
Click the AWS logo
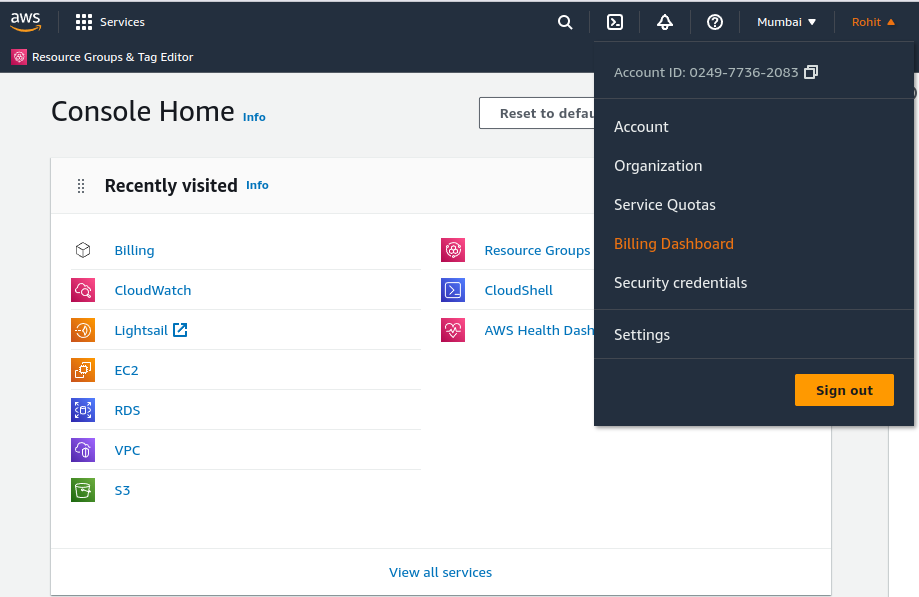tap(26, 22)
